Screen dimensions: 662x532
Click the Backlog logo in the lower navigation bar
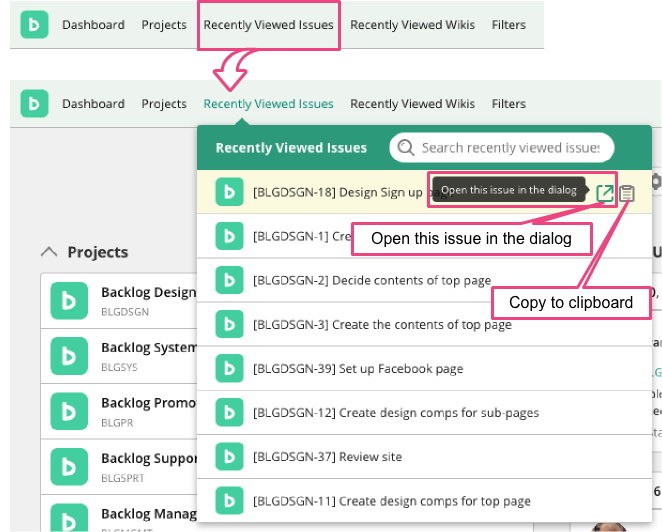point(34,103)
